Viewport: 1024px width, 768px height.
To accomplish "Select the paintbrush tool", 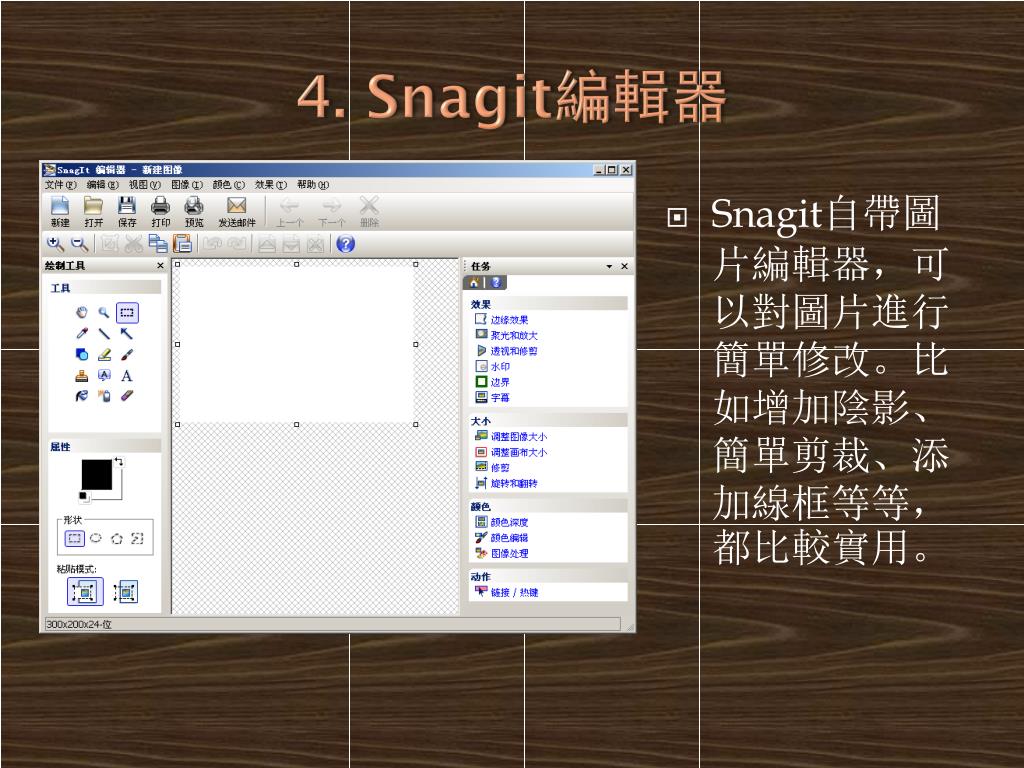I will tap(127, 355).
